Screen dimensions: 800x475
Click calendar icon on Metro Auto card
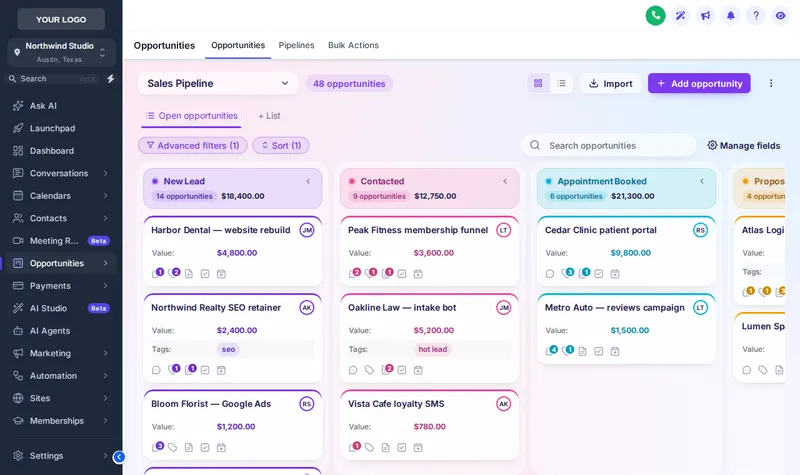615,351
